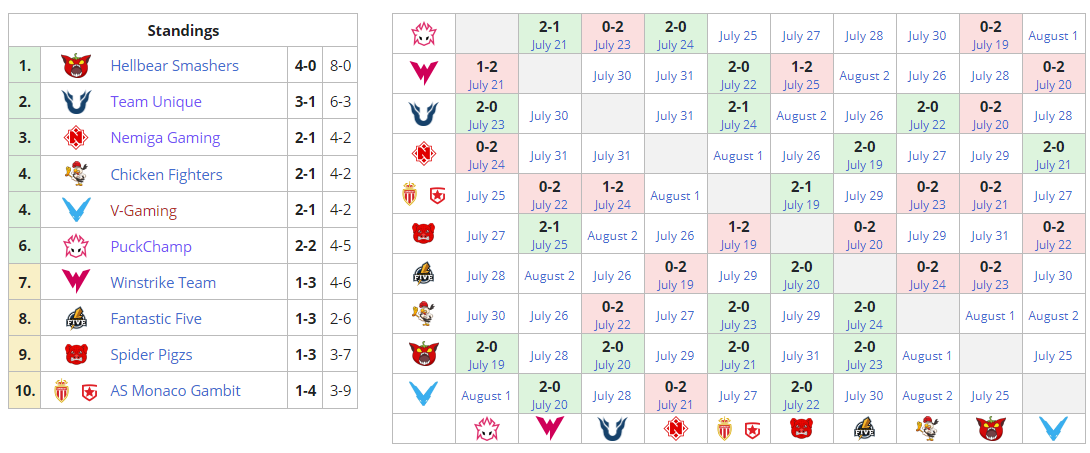Click the Chicken Fighters rooster logo in Standings
The height and width of the screenshot is (453, 1090).
click(x=76, y=174)
